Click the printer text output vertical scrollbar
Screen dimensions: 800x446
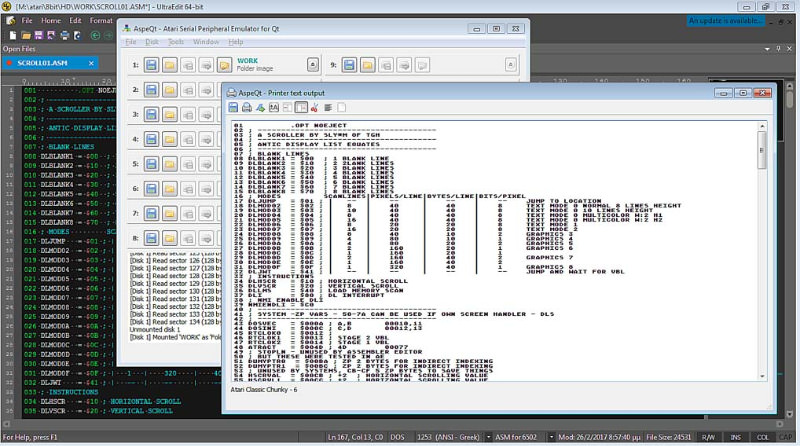[763, 250]
